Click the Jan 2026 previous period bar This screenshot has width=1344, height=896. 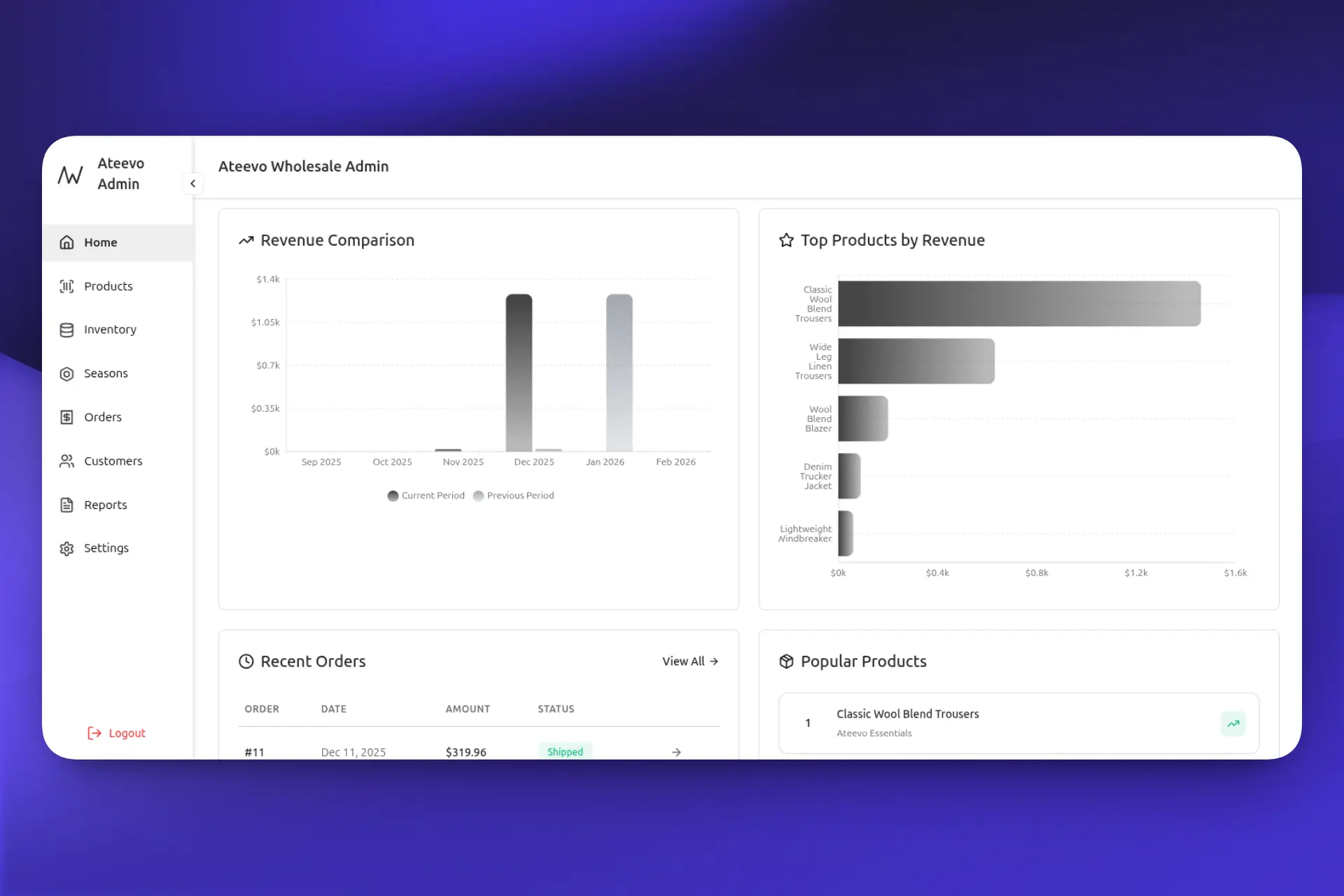pyautogui.click(x=619, y=372)
